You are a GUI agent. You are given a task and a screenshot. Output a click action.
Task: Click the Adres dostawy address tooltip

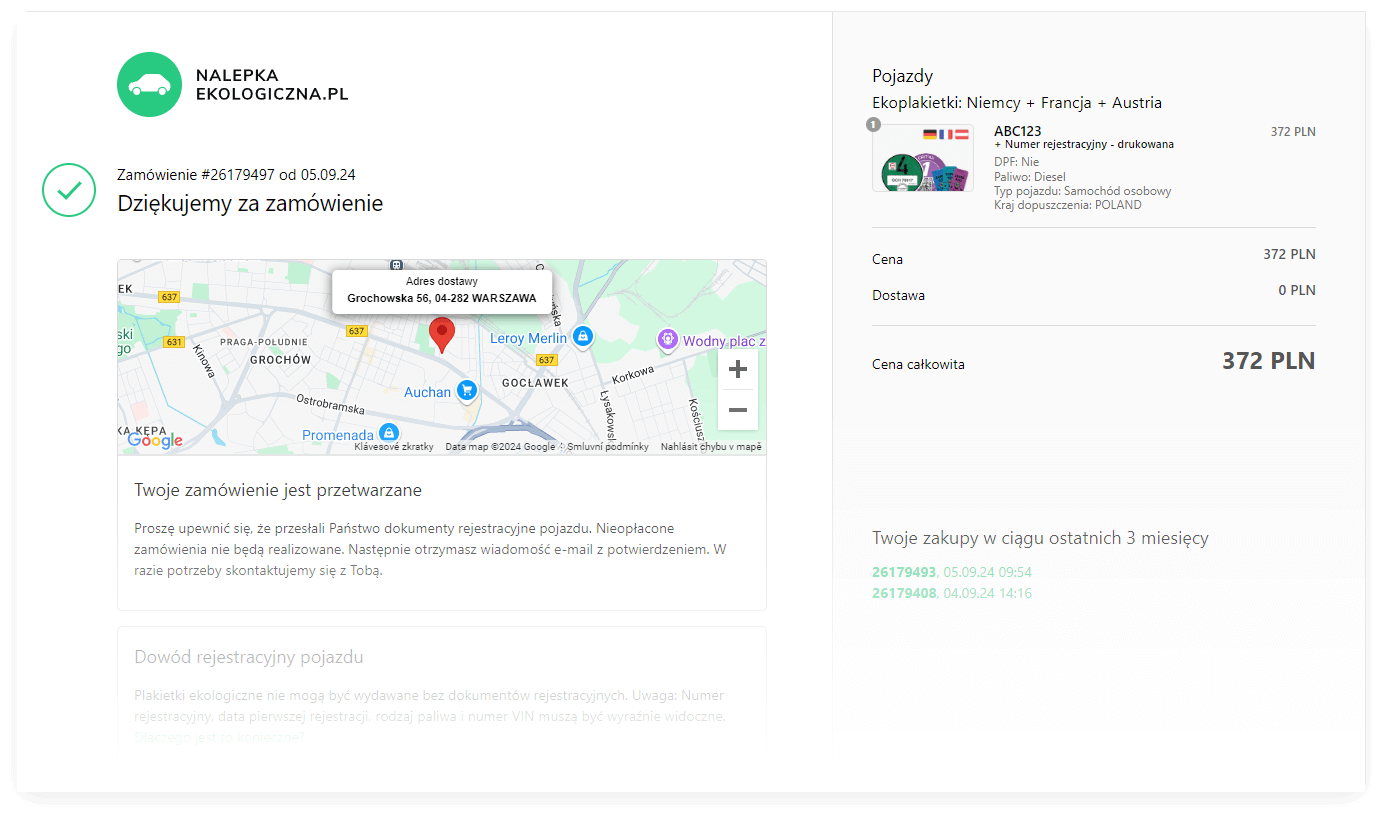point(441,290)
